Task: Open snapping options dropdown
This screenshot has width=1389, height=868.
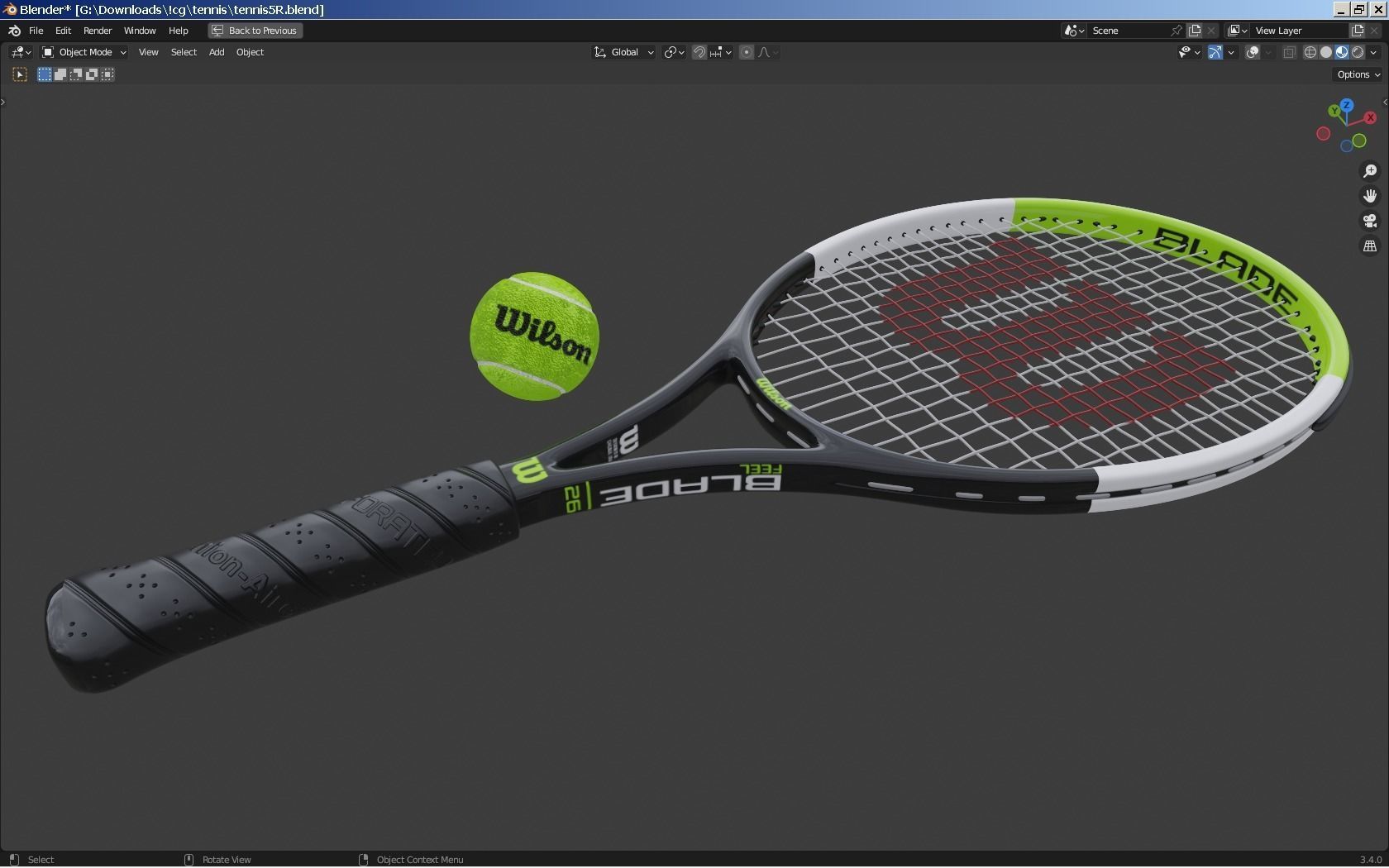Action: tap(721, 52)
